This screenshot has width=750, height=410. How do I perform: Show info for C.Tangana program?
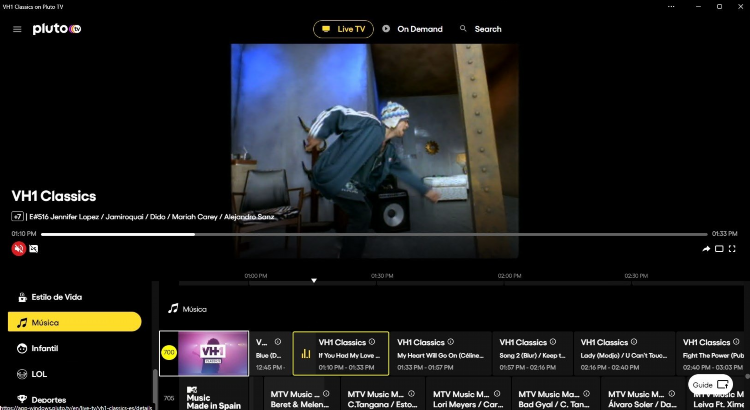pos(411,394)
